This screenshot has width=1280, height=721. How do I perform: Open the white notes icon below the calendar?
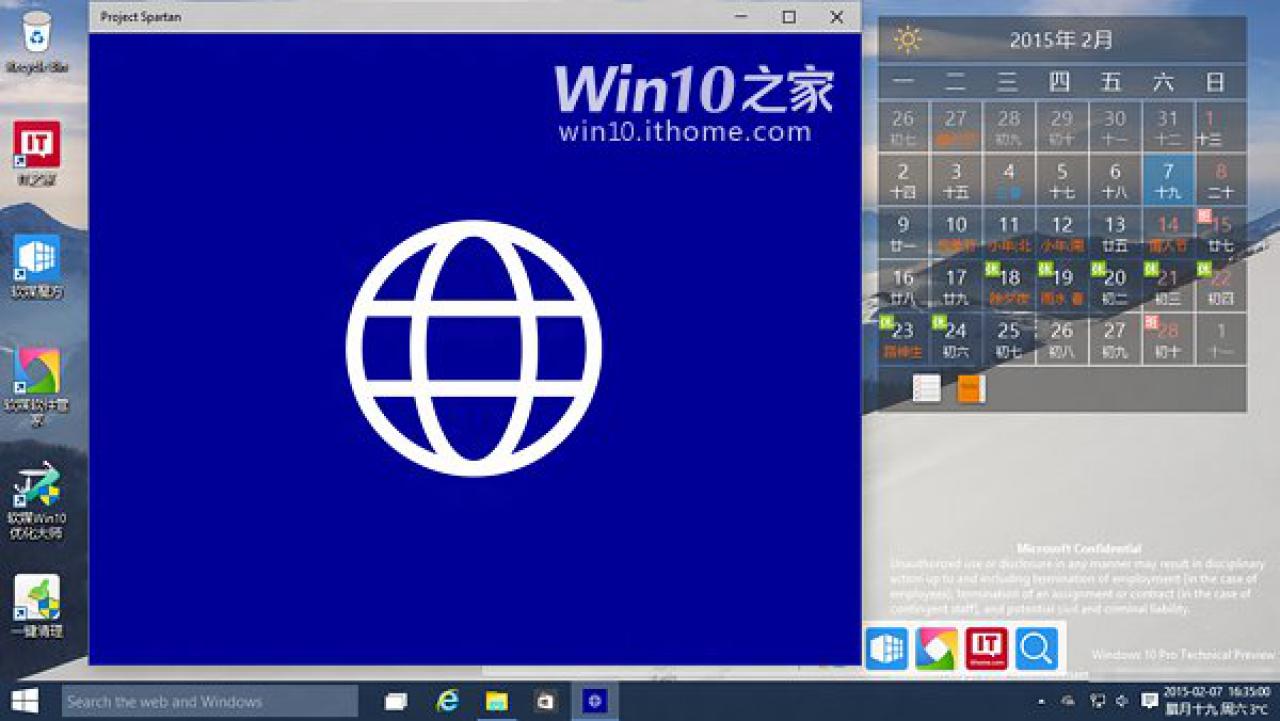tap(927, 388)
